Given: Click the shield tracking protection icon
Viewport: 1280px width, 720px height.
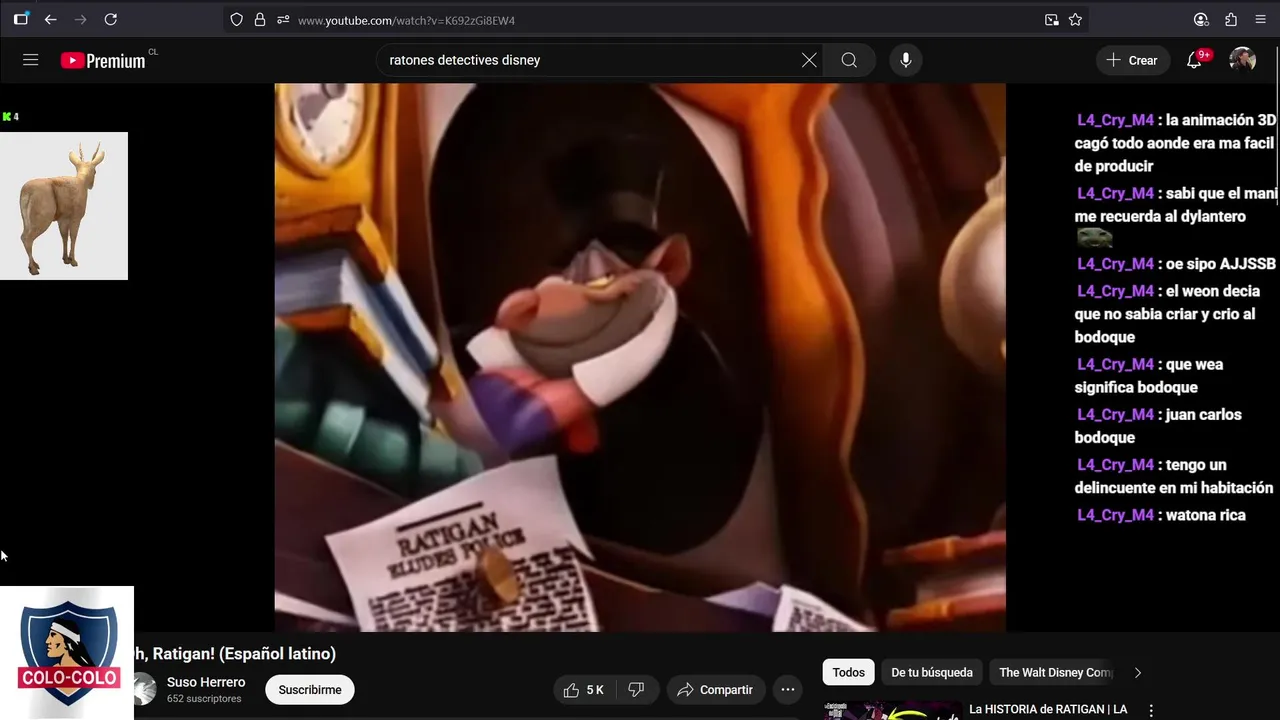Looking at the screenshot, I should (x=236, y=20).
